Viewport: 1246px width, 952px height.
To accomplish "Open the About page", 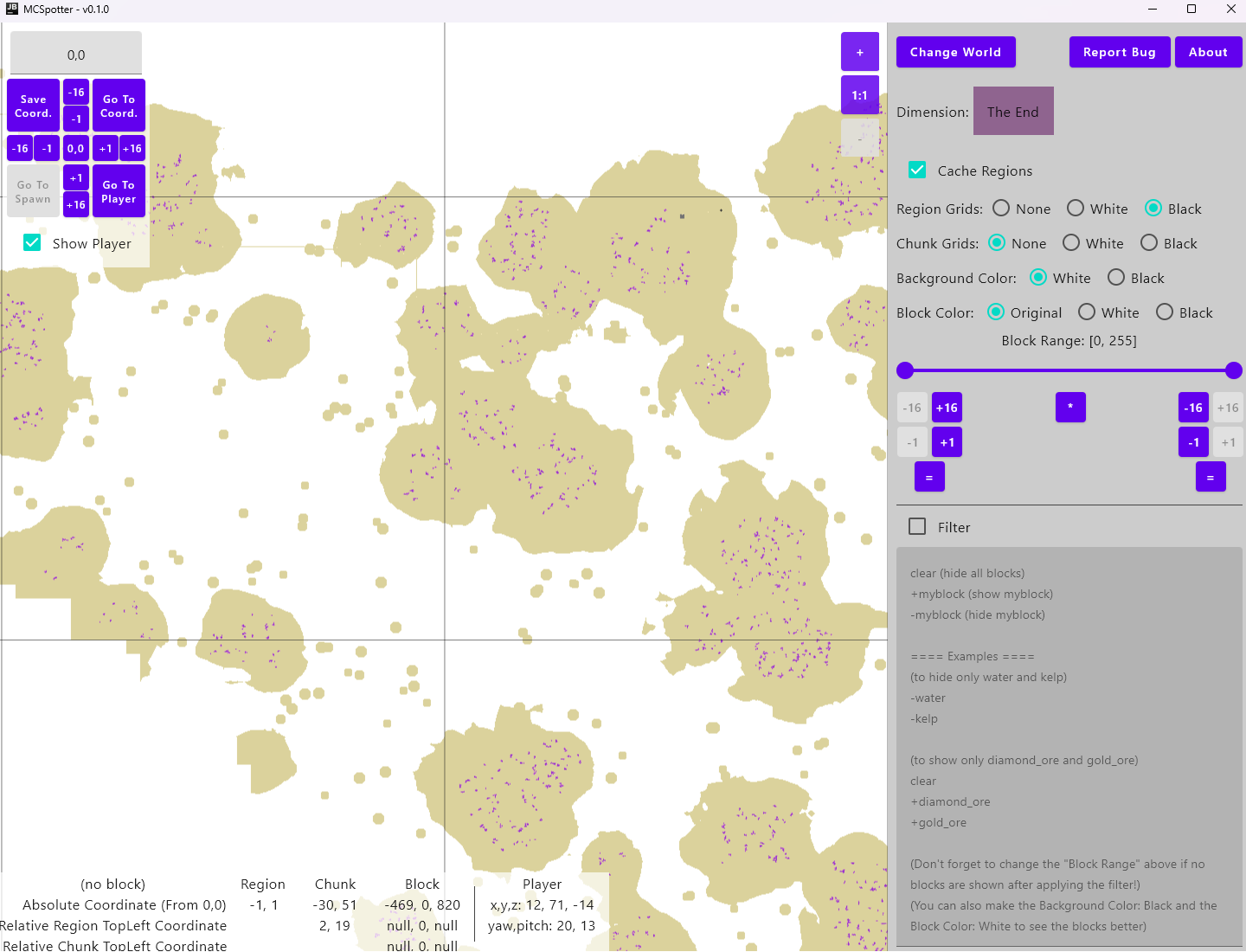I will pyautogui.click(x=1208, y=52).
